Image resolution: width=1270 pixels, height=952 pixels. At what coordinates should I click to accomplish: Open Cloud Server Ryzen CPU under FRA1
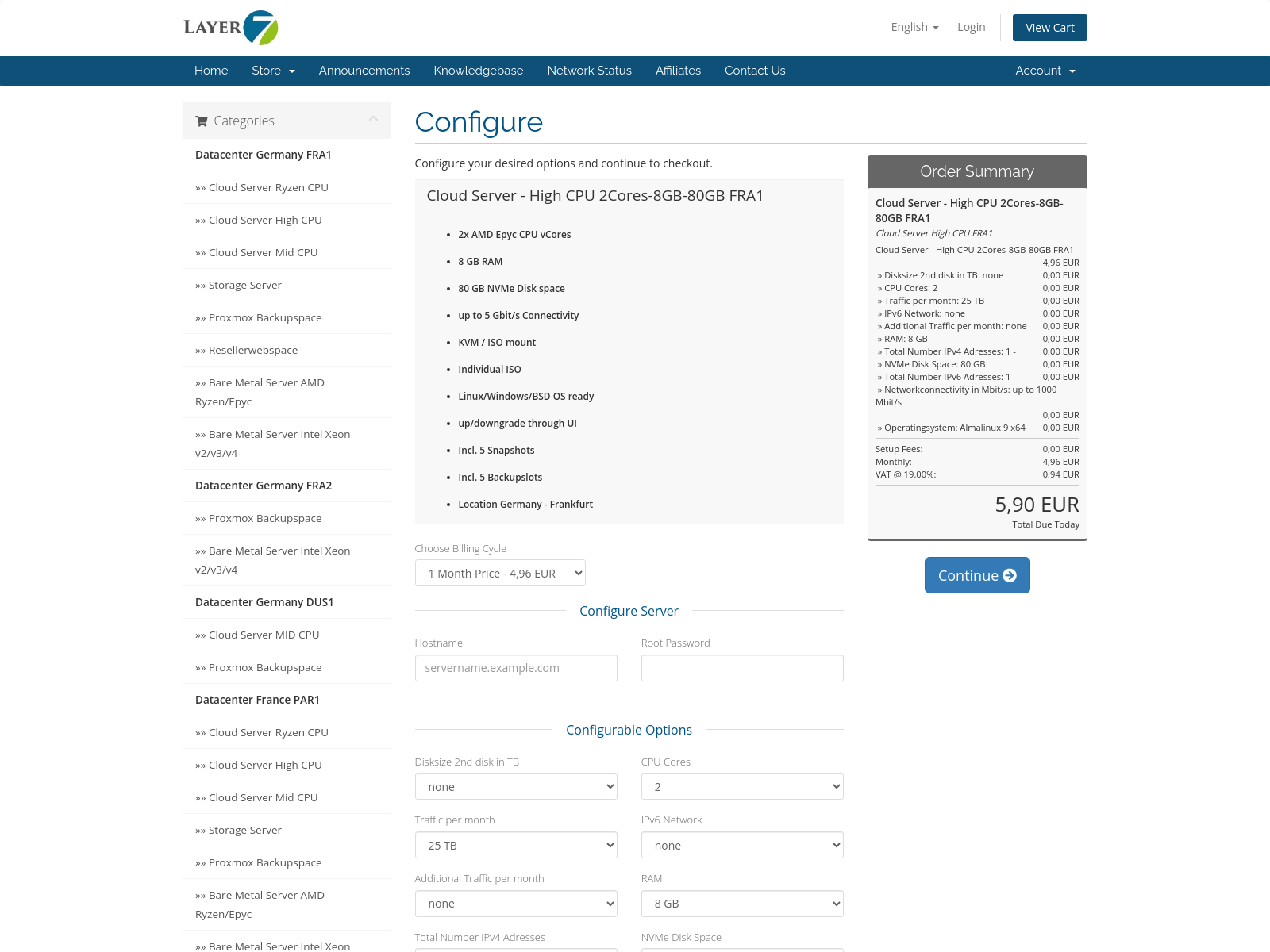point(287,187)
